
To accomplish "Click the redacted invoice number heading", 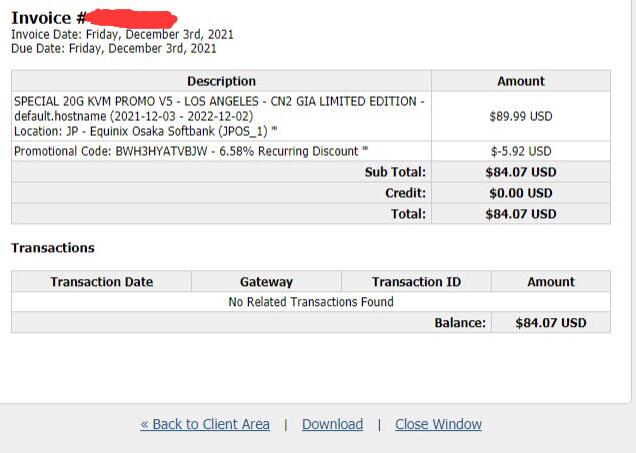I will click(x=94, y=18).
